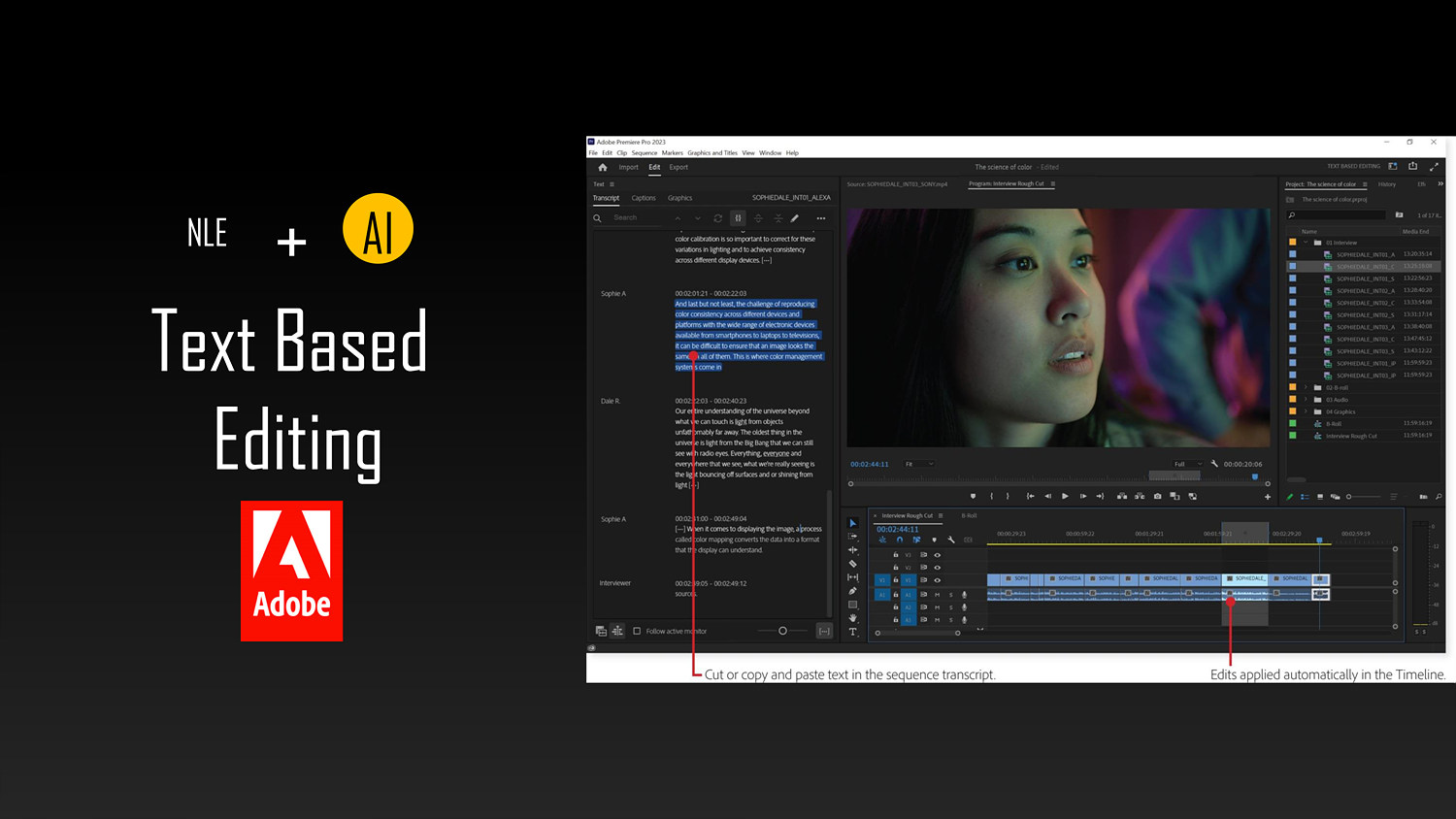Open the workspaces icon beside Text Based Editing

pyautogui.click(x=1393, y=166)
